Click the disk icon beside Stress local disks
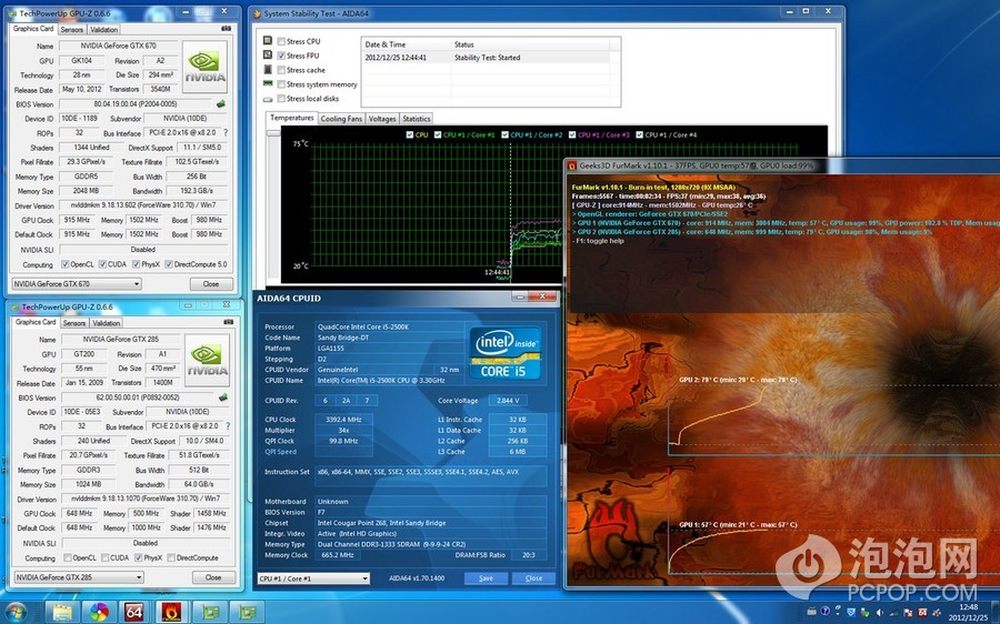Viewport: 1000px width, 624px height. [x=268, y=99]
